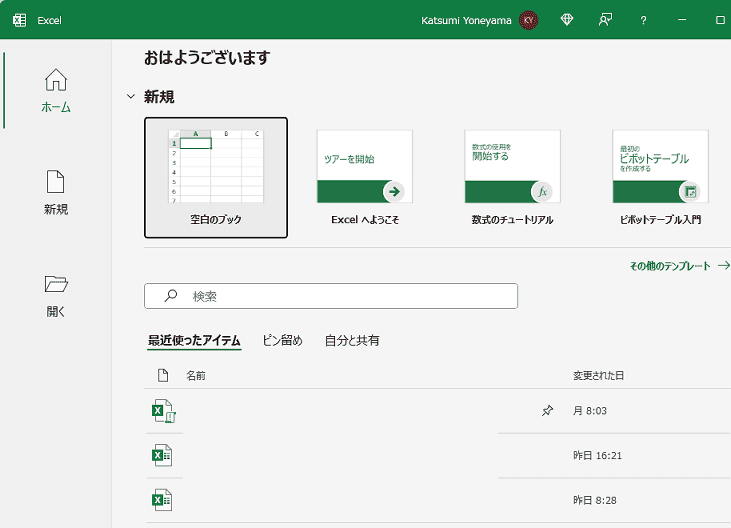The image size is (731, 528).
Task: Open the file icon in the 月 8:03 row
Action: 164,411
